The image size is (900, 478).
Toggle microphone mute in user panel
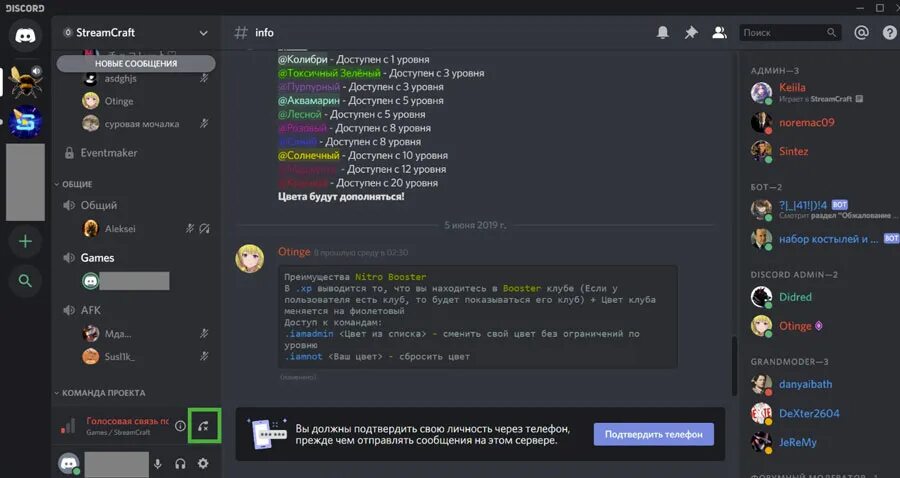click(x=158, y=464)
